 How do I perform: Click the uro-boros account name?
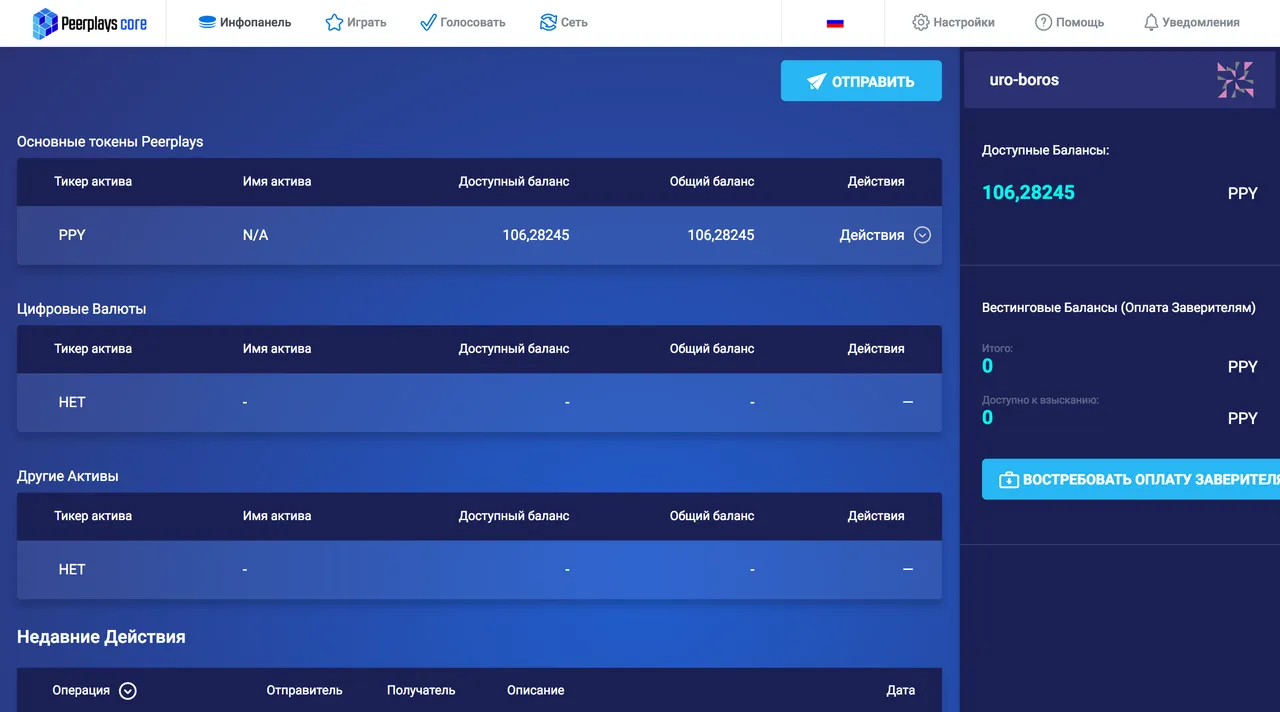click(x=1024, y=80)
